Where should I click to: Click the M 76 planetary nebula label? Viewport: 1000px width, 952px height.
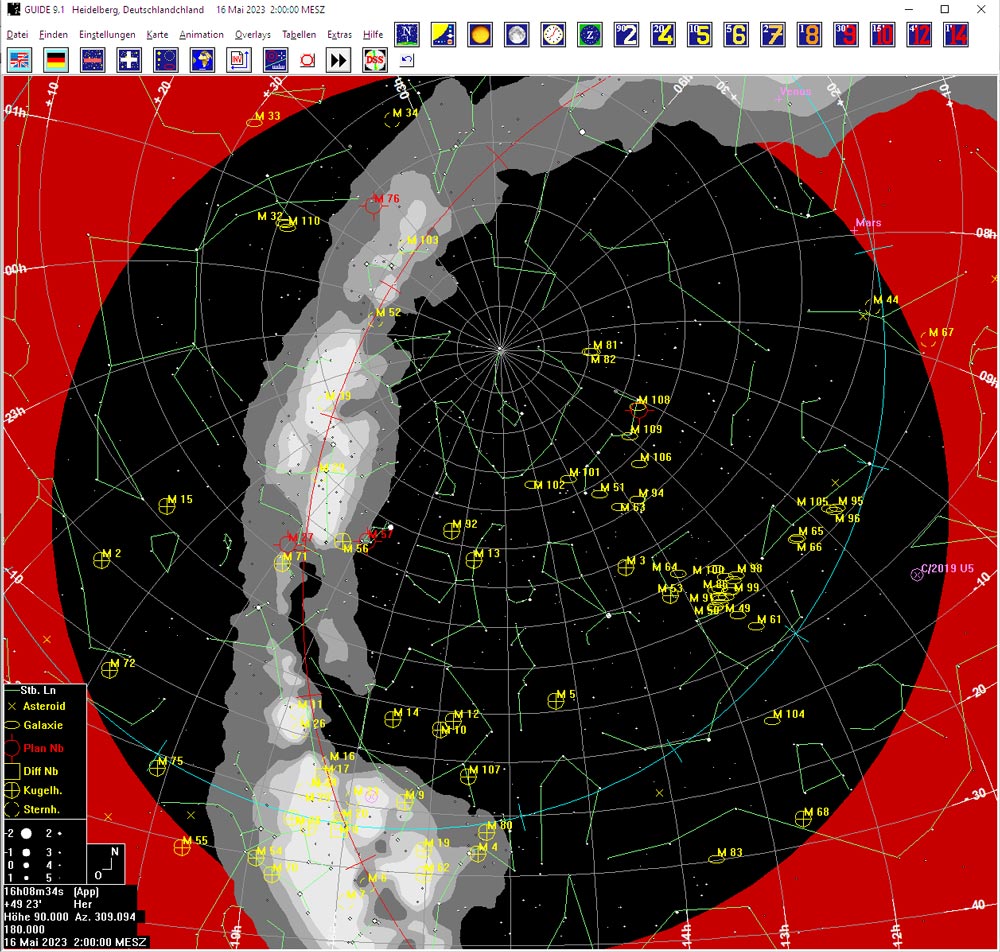click(387, 198)
